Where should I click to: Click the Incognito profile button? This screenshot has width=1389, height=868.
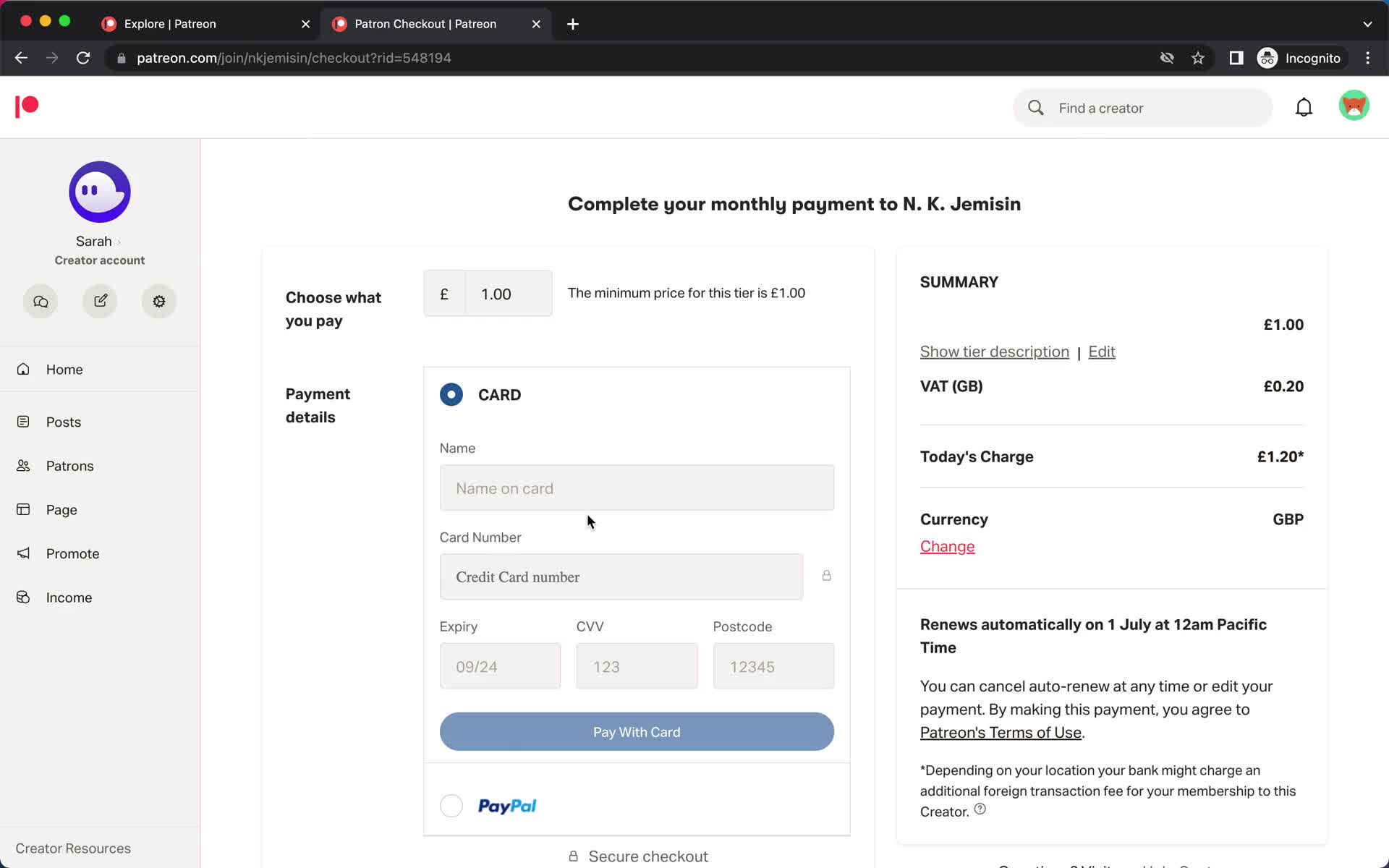click(1300, 58)
